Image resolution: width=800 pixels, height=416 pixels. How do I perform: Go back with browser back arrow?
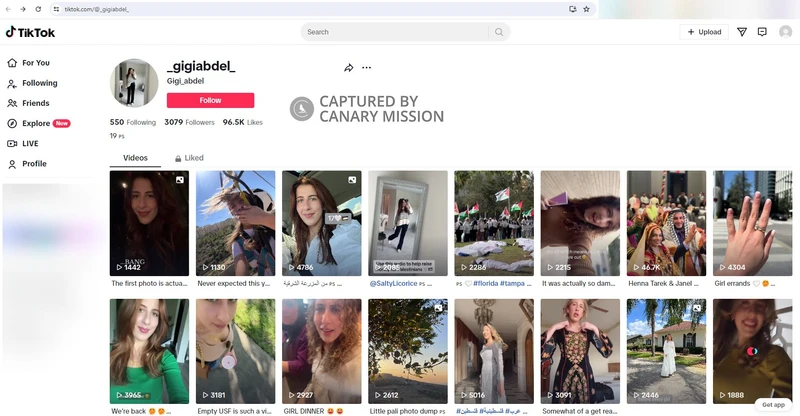8,9
